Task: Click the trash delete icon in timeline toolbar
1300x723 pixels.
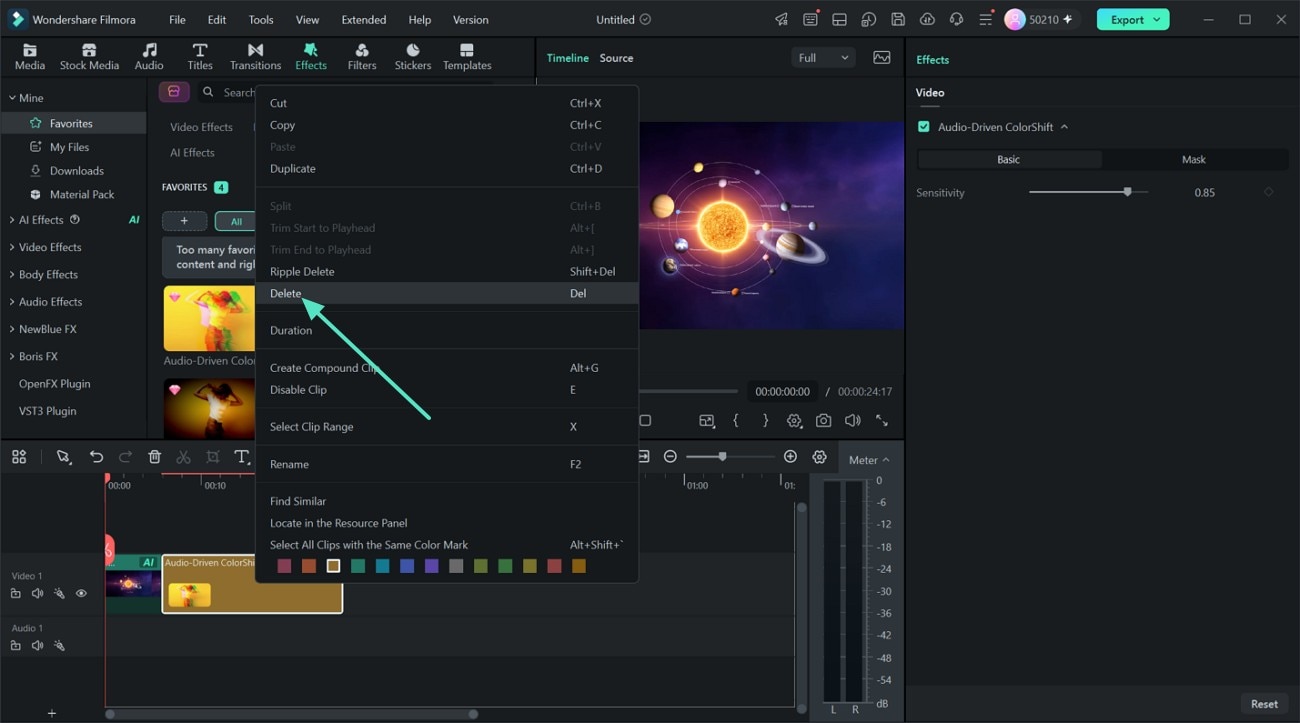Action: [x=154, y=457]
